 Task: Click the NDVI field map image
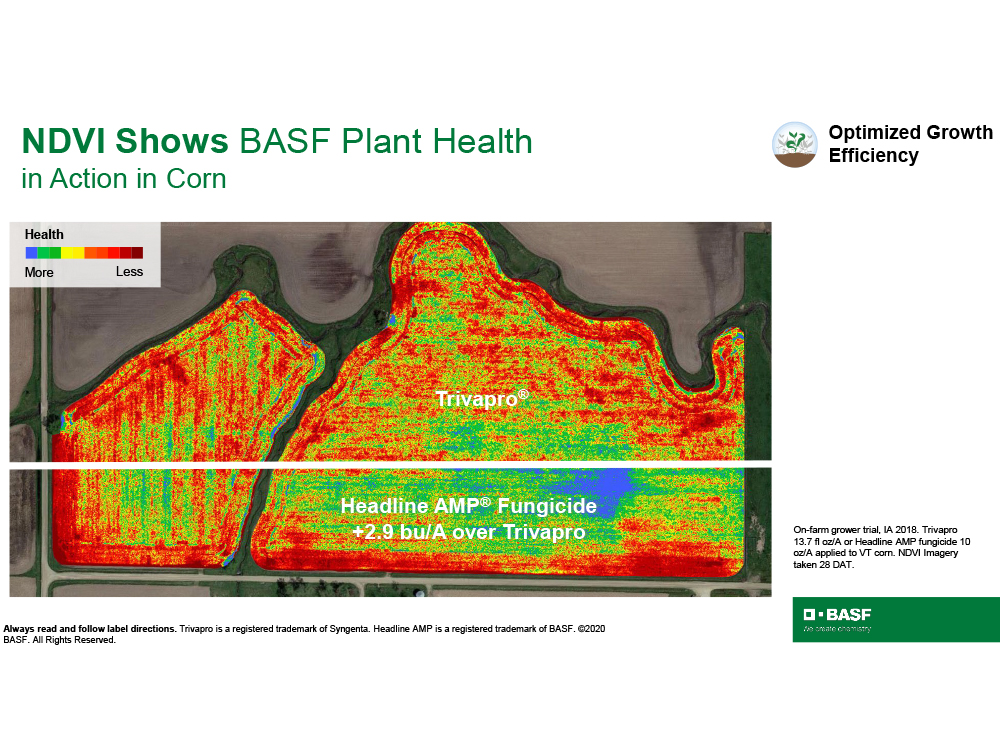[390, 409]
